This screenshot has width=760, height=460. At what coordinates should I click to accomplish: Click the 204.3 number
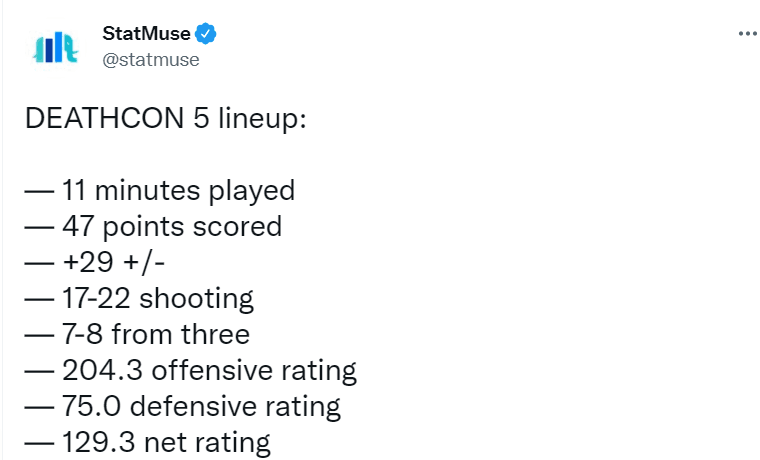pyautogui.click(x=102, y=370)
